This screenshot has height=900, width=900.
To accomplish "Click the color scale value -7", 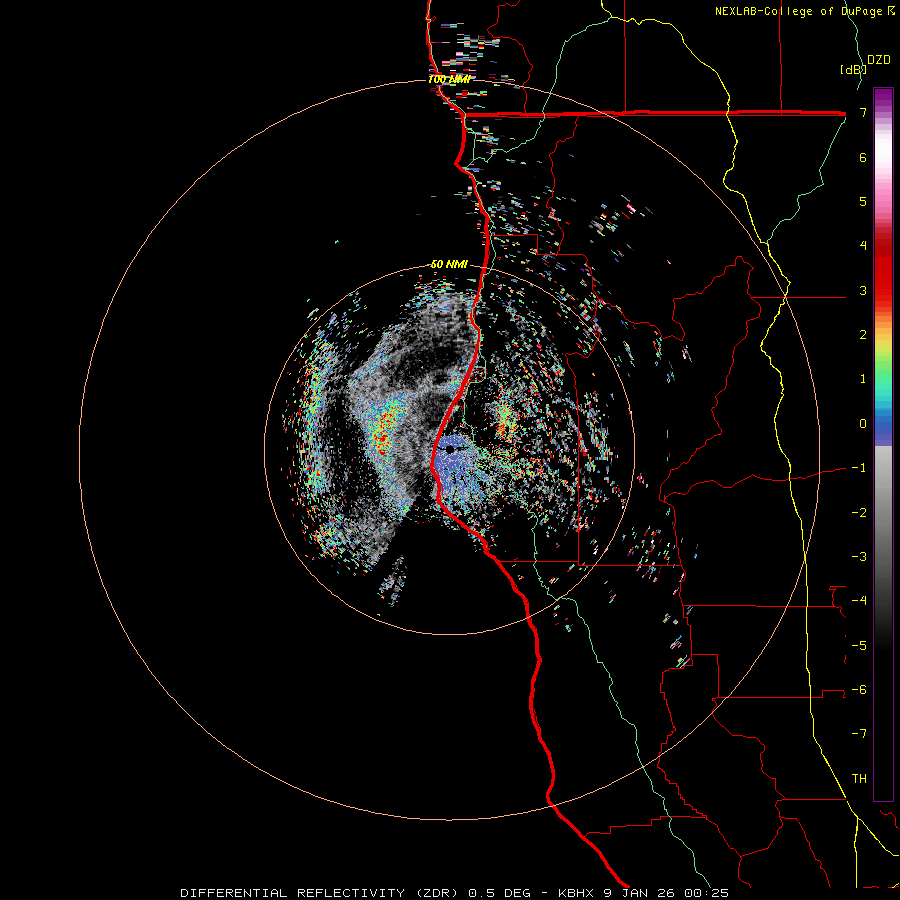I will click(x=859, y=734).
